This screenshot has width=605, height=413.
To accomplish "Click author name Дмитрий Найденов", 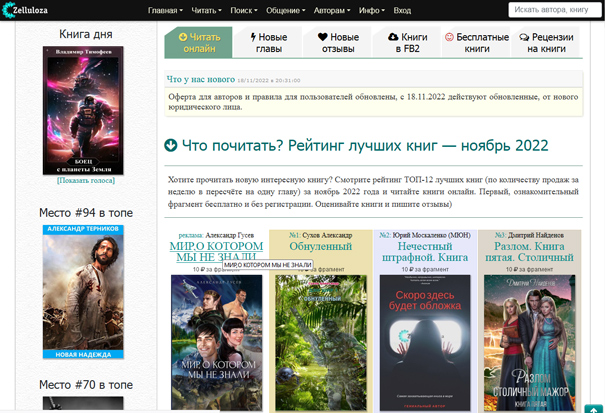I will 536,235.
